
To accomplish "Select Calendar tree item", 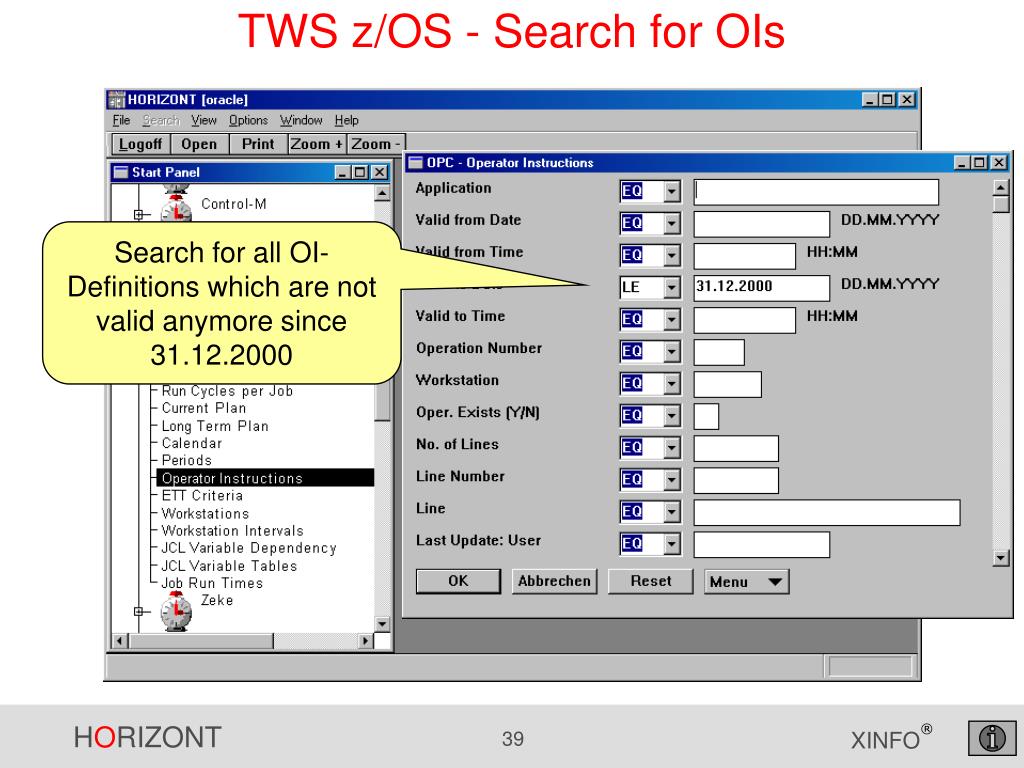I will click(x=192, y=443).
